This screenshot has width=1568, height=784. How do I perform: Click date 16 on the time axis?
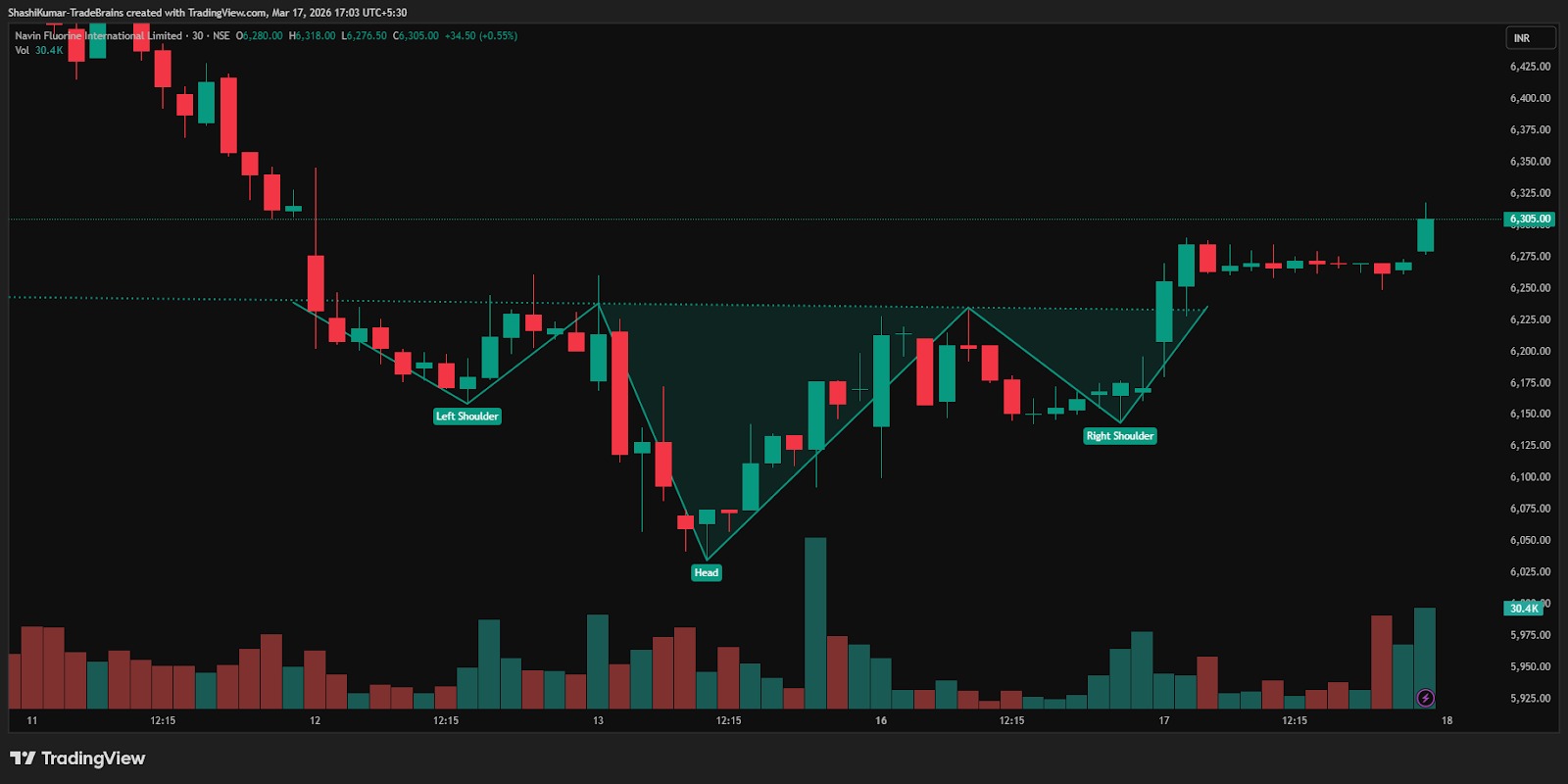click(881, 720)
